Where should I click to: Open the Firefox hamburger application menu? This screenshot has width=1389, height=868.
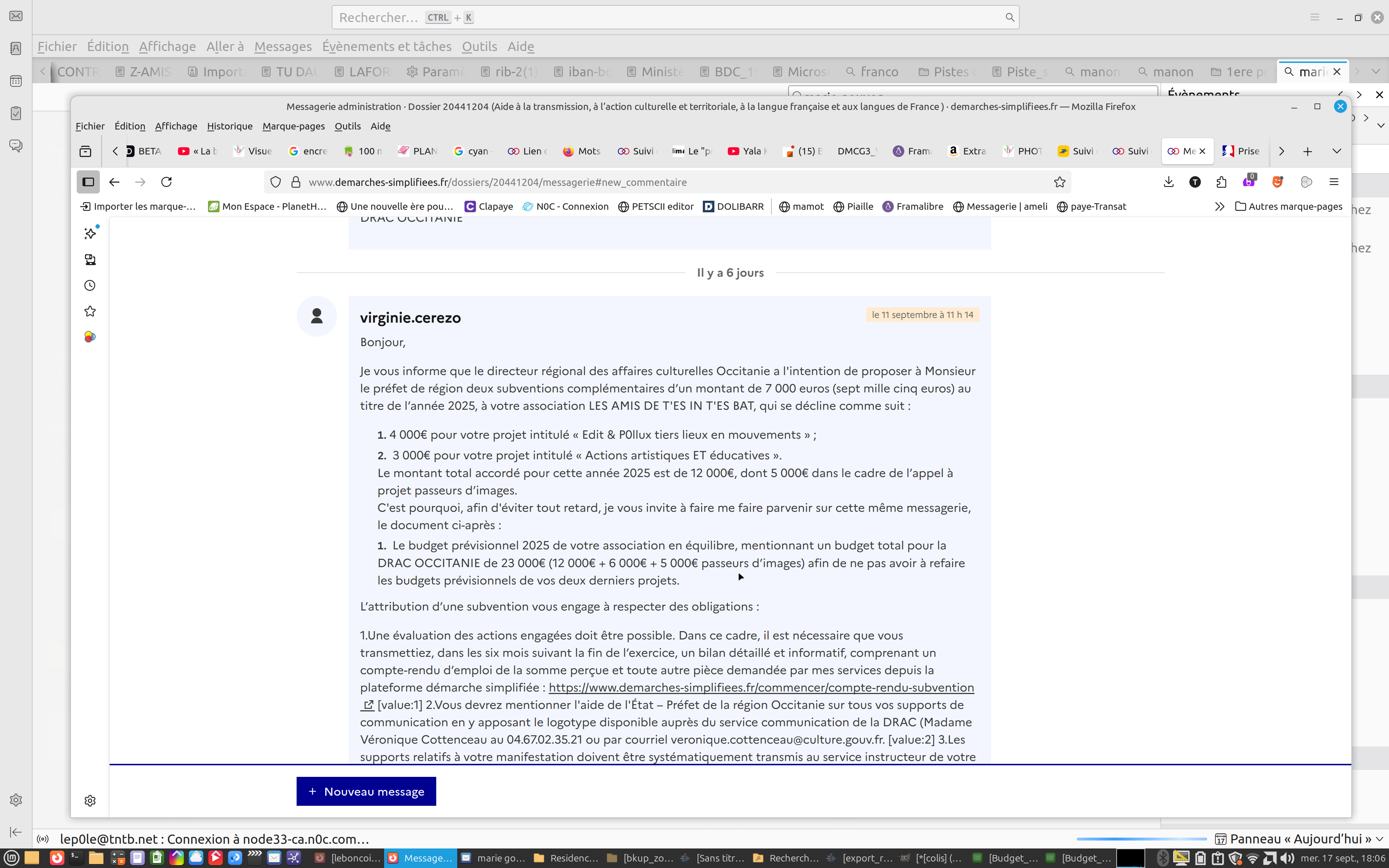point(1334,182)
